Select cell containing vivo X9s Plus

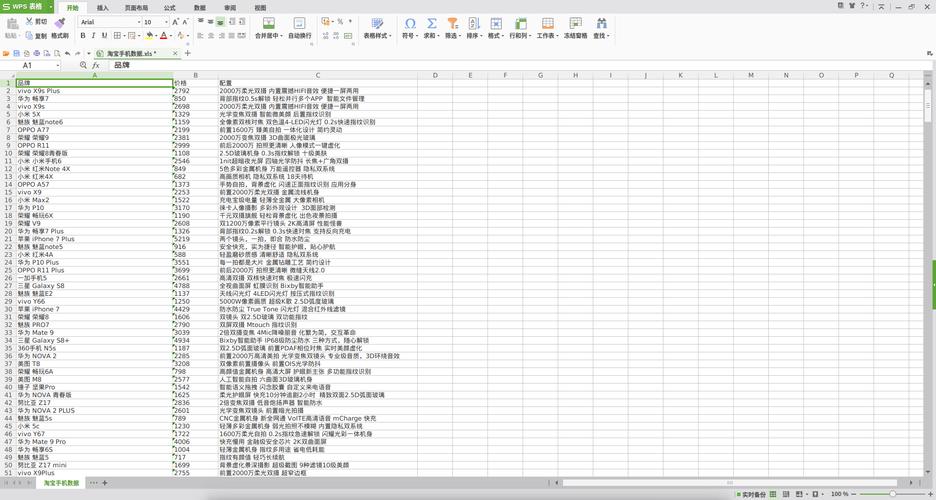94,91
